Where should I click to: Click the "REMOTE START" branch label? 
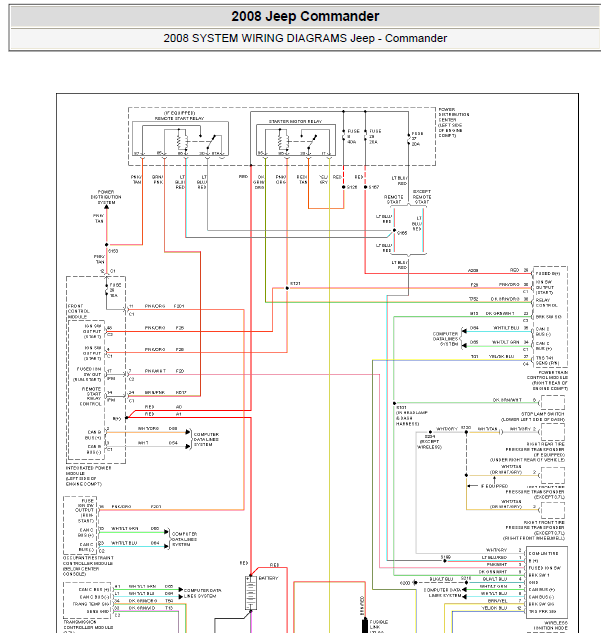click(x=394, y=199)
